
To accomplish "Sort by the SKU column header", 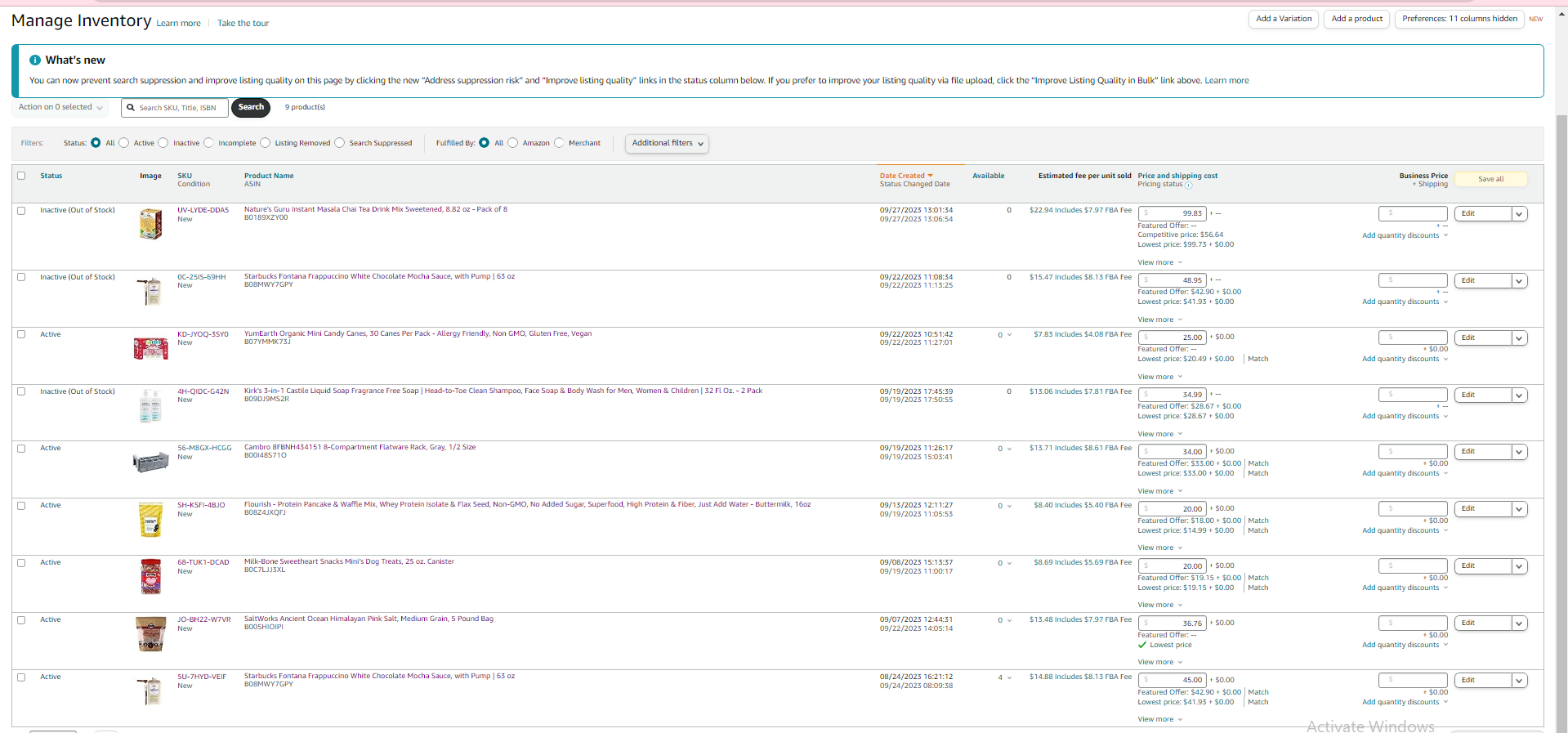I will tap(185, 176).
